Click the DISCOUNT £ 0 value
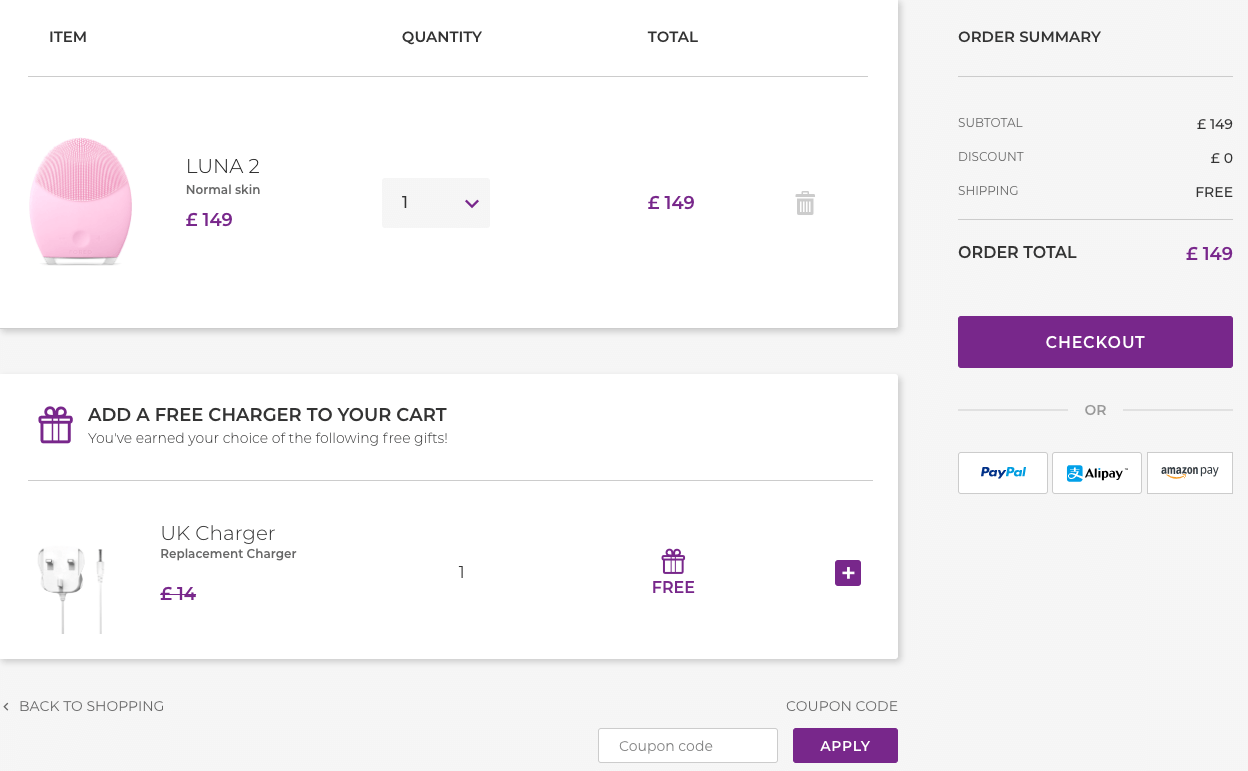Image resolution: width=1248 pixels, height=771 pixels. tap(1221, 158)
